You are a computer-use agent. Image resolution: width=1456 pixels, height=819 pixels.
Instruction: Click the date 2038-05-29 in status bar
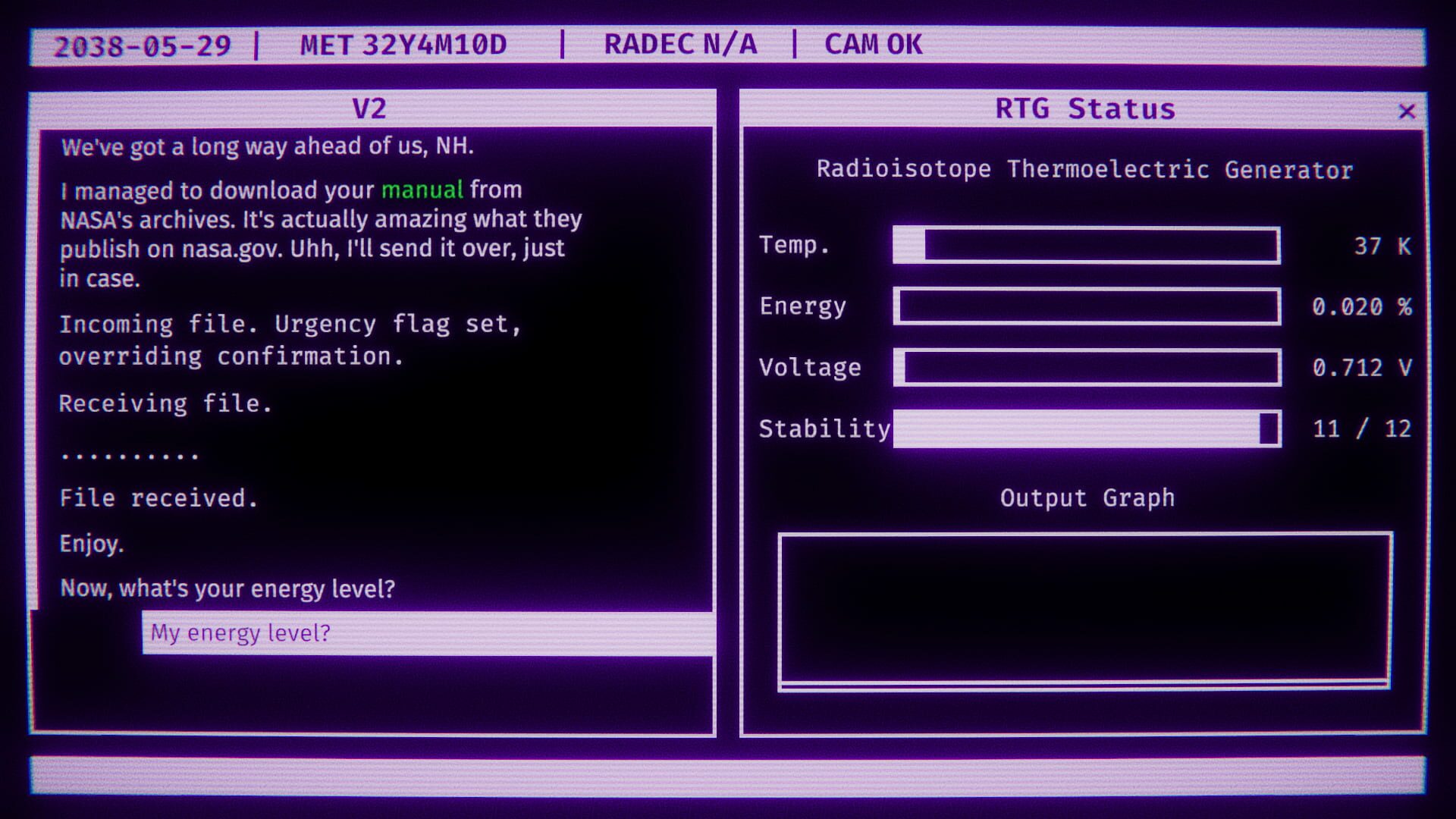(142, 46)
